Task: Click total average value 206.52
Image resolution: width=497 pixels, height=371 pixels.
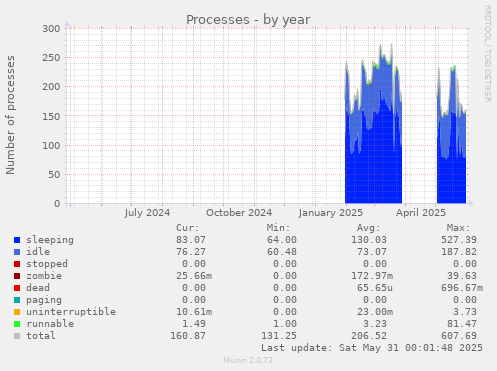Action: click(369, 336)
